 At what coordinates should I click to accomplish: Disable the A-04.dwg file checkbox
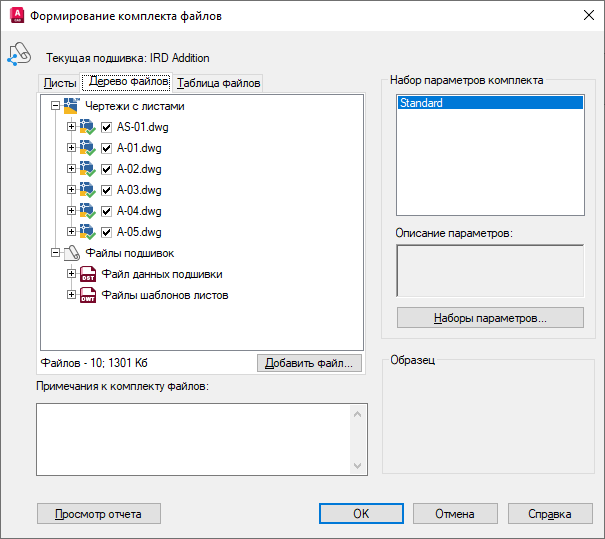106,211
